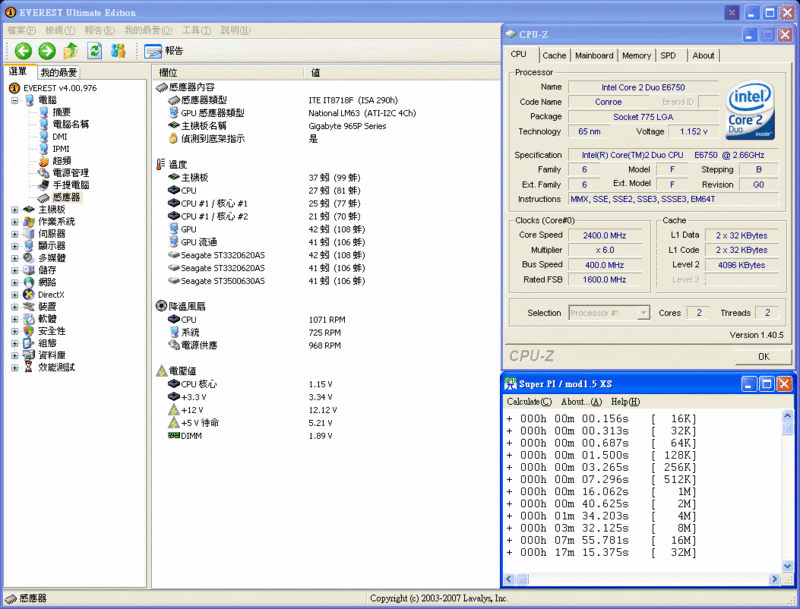Click the green Forward arrow toolbar icon

[46, 51]
